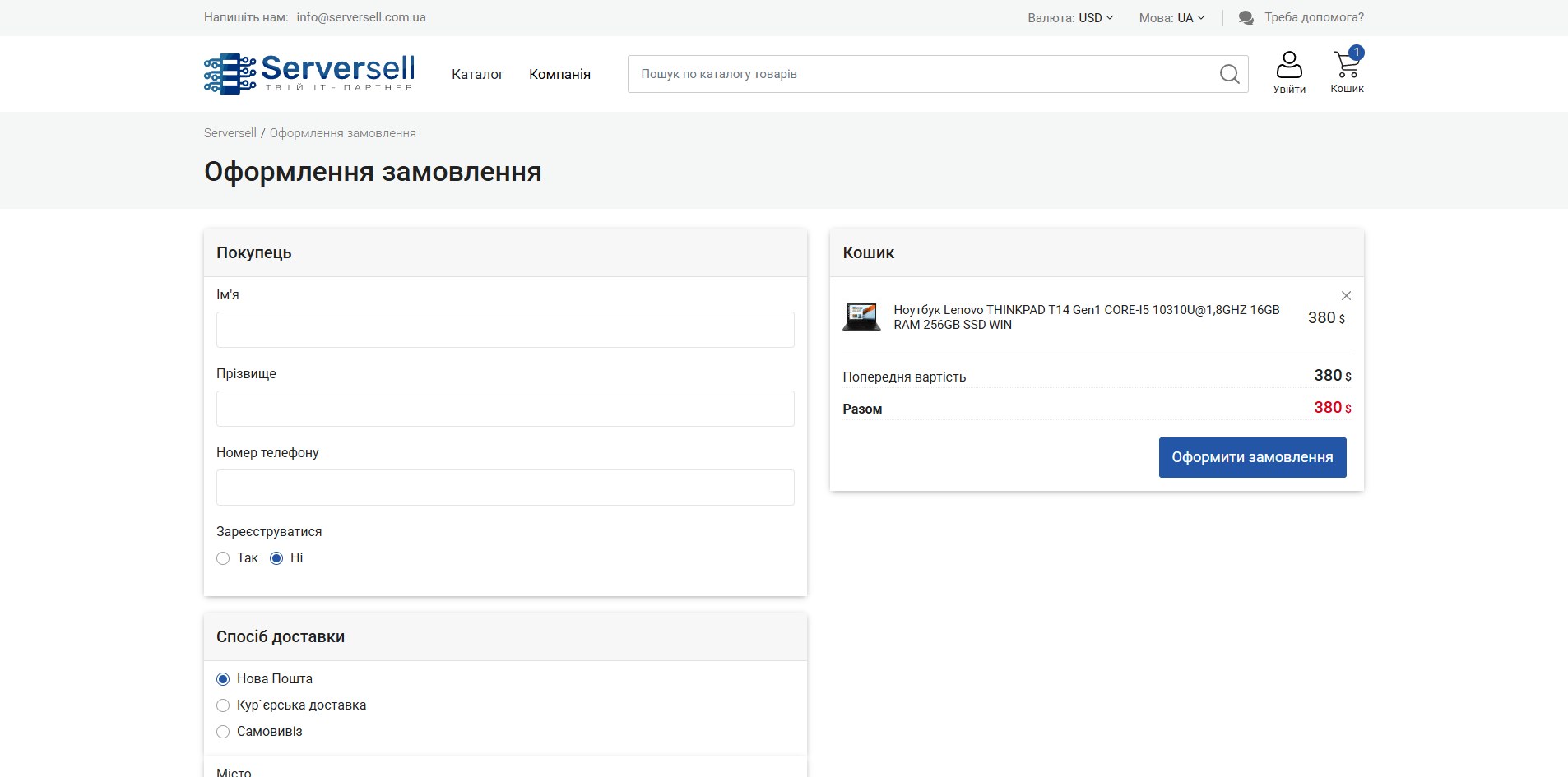Click the Оформлення замовлення breadcrumb text
Viewport: 1568px width, 777px height.
[343, 133]
